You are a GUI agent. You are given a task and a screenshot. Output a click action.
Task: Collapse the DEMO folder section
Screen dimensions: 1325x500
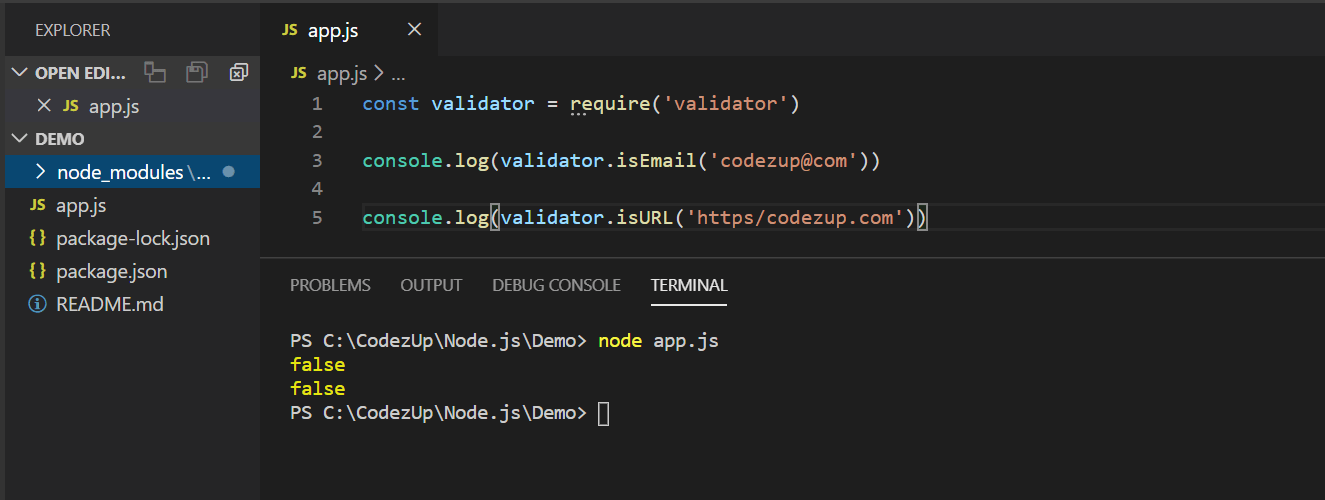[x=20, y=139]
